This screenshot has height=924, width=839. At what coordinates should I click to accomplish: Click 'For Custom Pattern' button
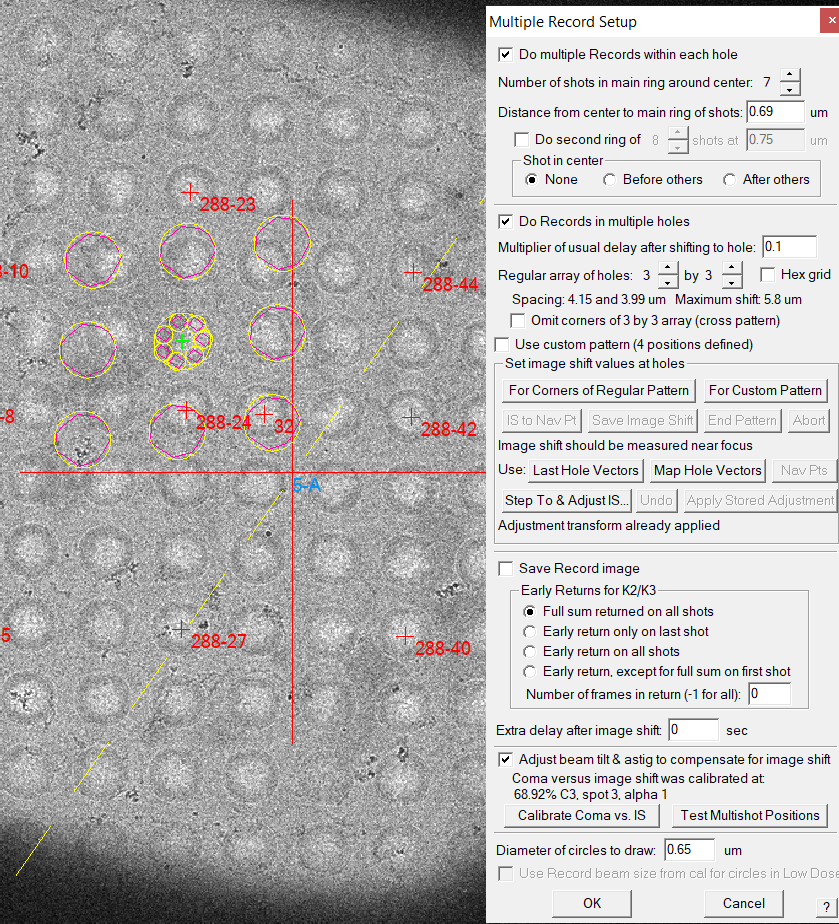[x=765, y=391]
